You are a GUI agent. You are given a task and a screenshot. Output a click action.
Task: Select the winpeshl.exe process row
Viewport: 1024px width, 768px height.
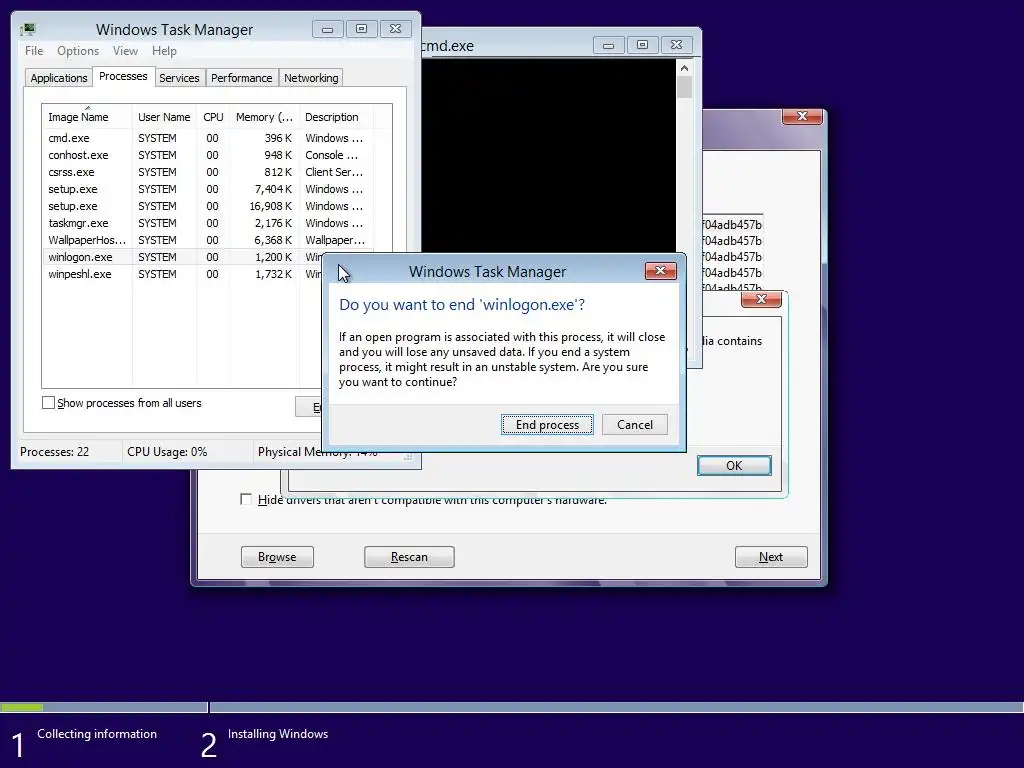pyautogui.click(x=183, y=274)
